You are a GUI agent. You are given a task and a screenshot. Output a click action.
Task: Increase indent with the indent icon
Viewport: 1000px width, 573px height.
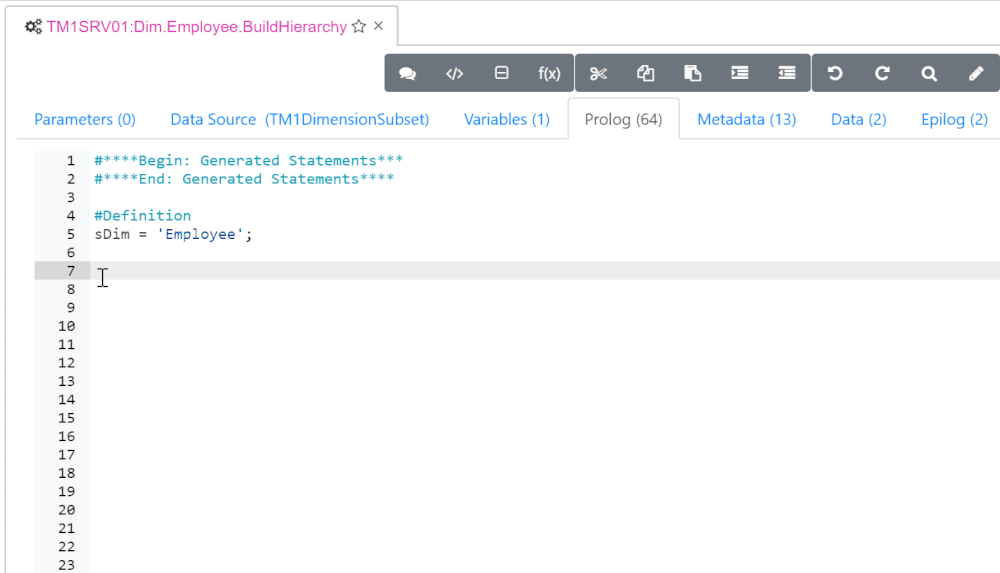pos(740,73)
